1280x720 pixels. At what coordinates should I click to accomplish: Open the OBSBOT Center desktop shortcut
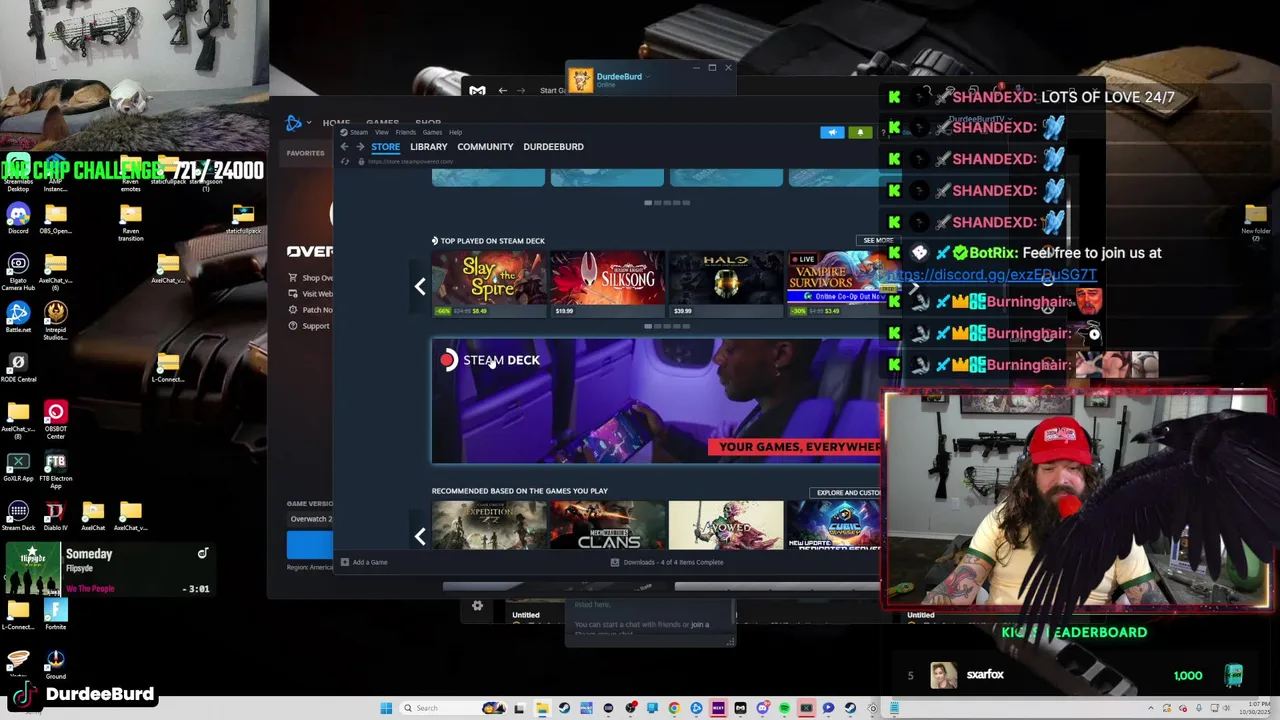[56, 422]
